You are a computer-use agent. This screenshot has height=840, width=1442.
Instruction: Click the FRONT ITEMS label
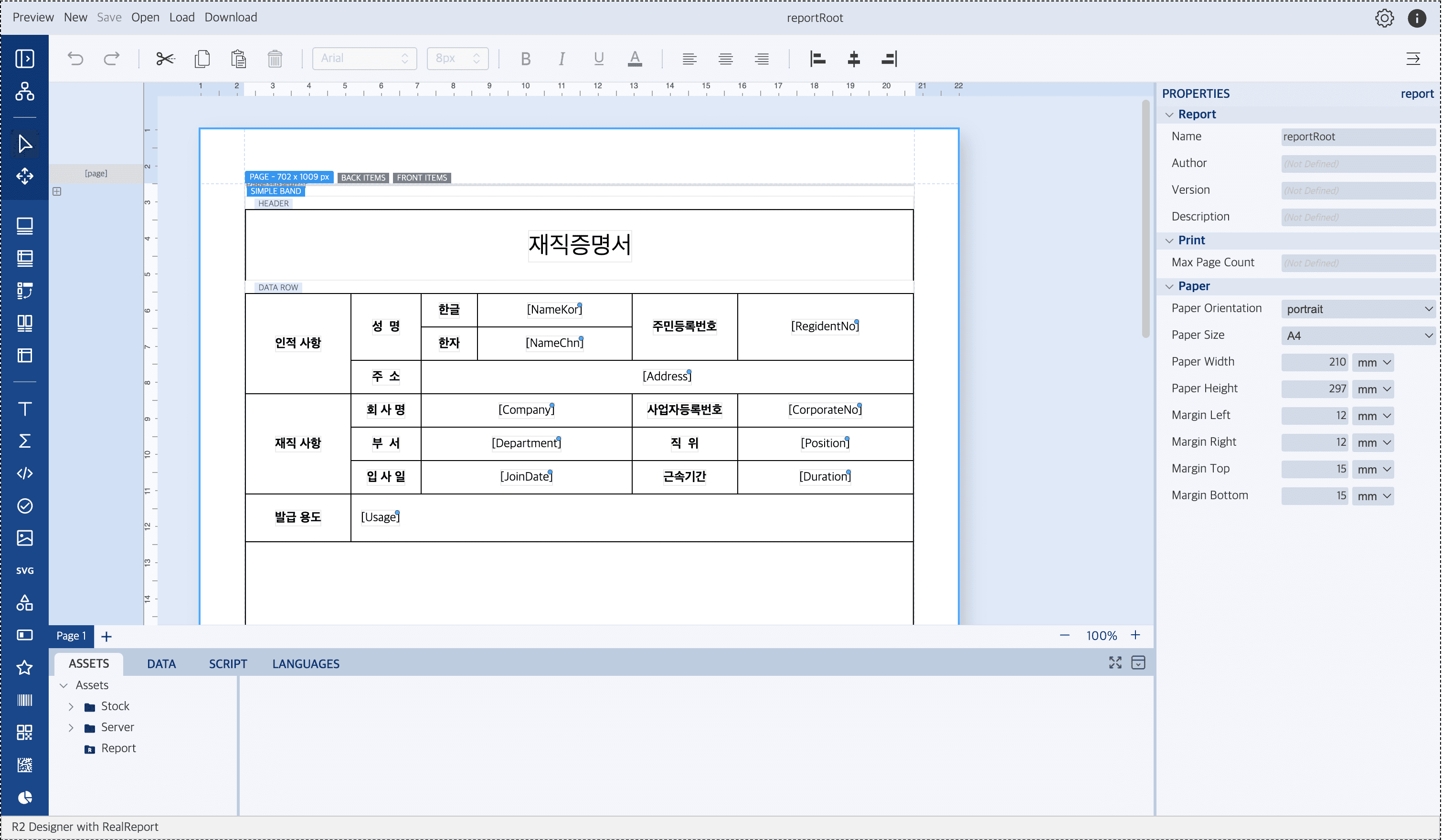coord(422,178)
